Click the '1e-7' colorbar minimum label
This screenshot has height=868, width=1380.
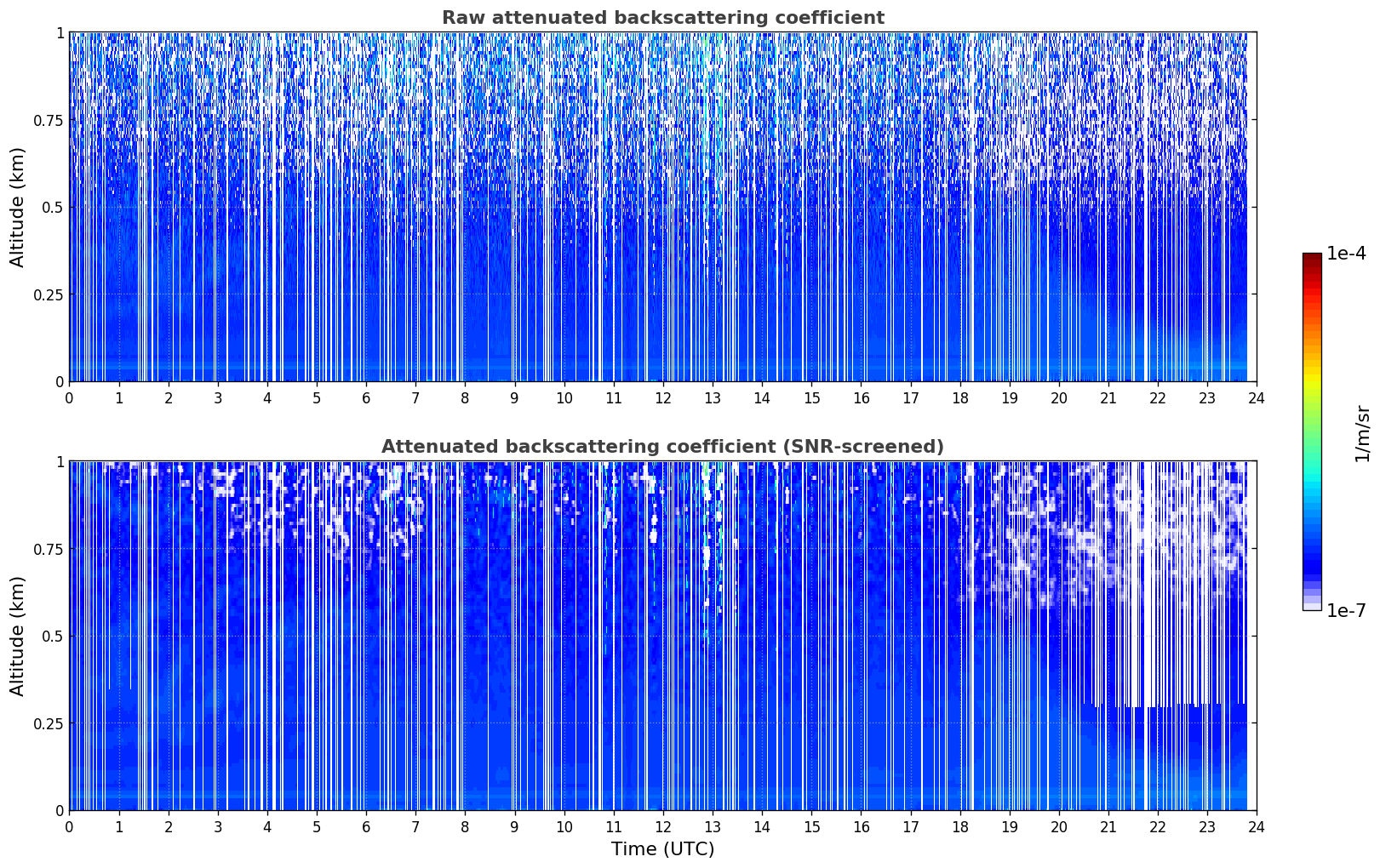tap(1346, 610)
